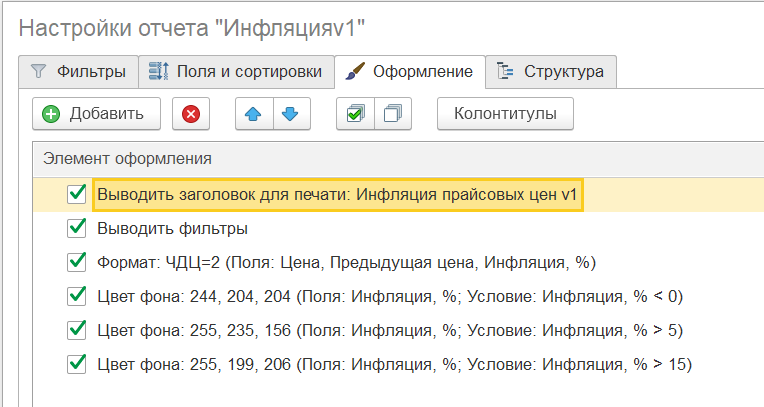Select row Цвет фона 255, 199, 206

pos(398,365)
